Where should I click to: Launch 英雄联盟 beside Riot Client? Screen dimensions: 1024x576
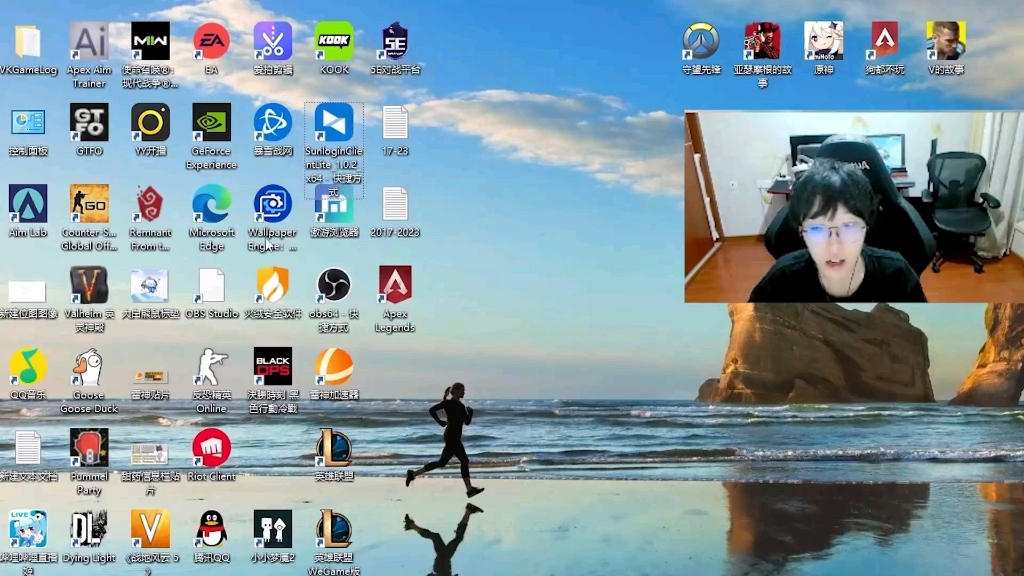pyautogui.click(x=334, y=448)
